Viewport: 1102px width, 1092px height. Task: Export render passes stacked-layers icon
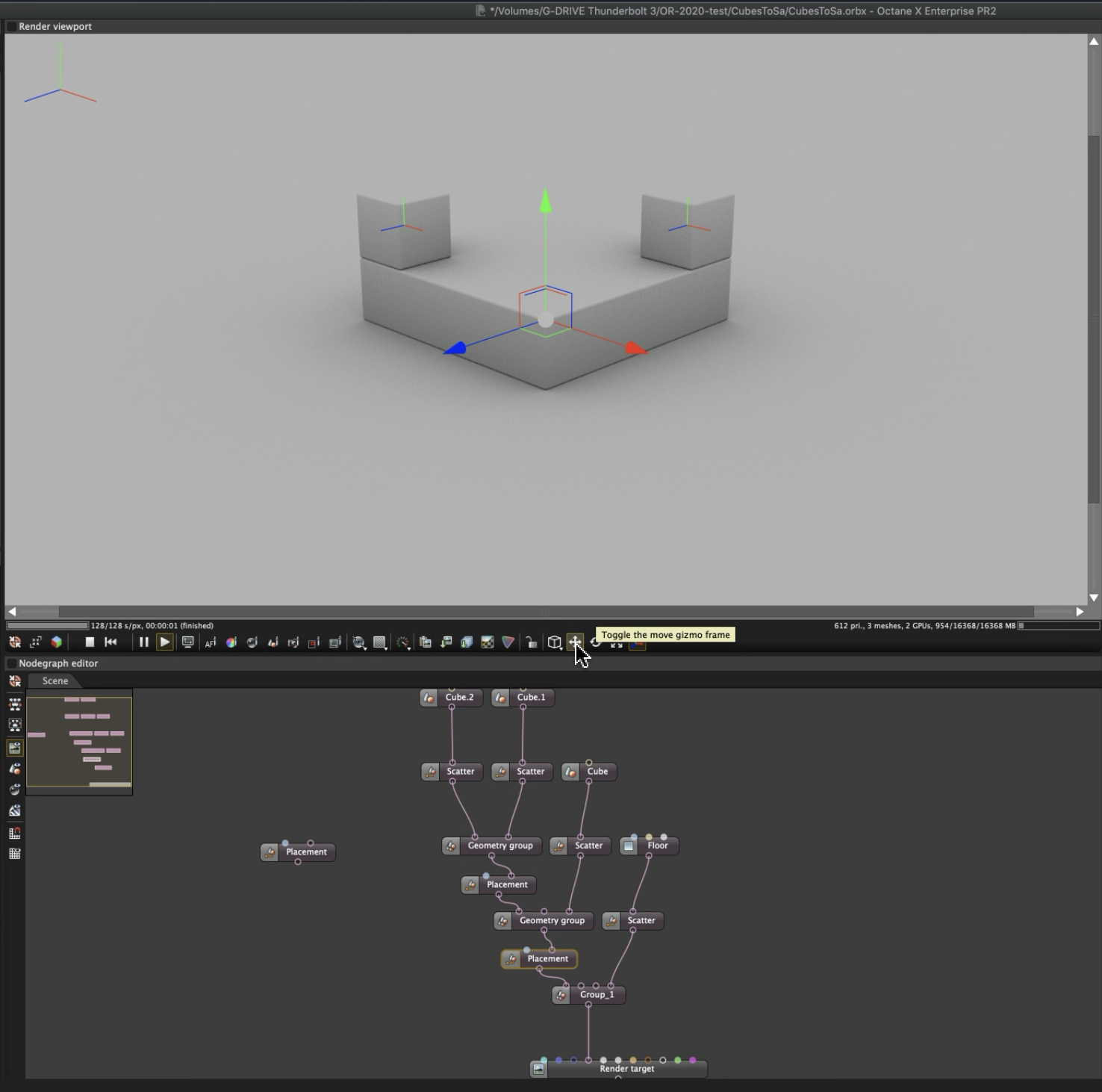(467, 642)
